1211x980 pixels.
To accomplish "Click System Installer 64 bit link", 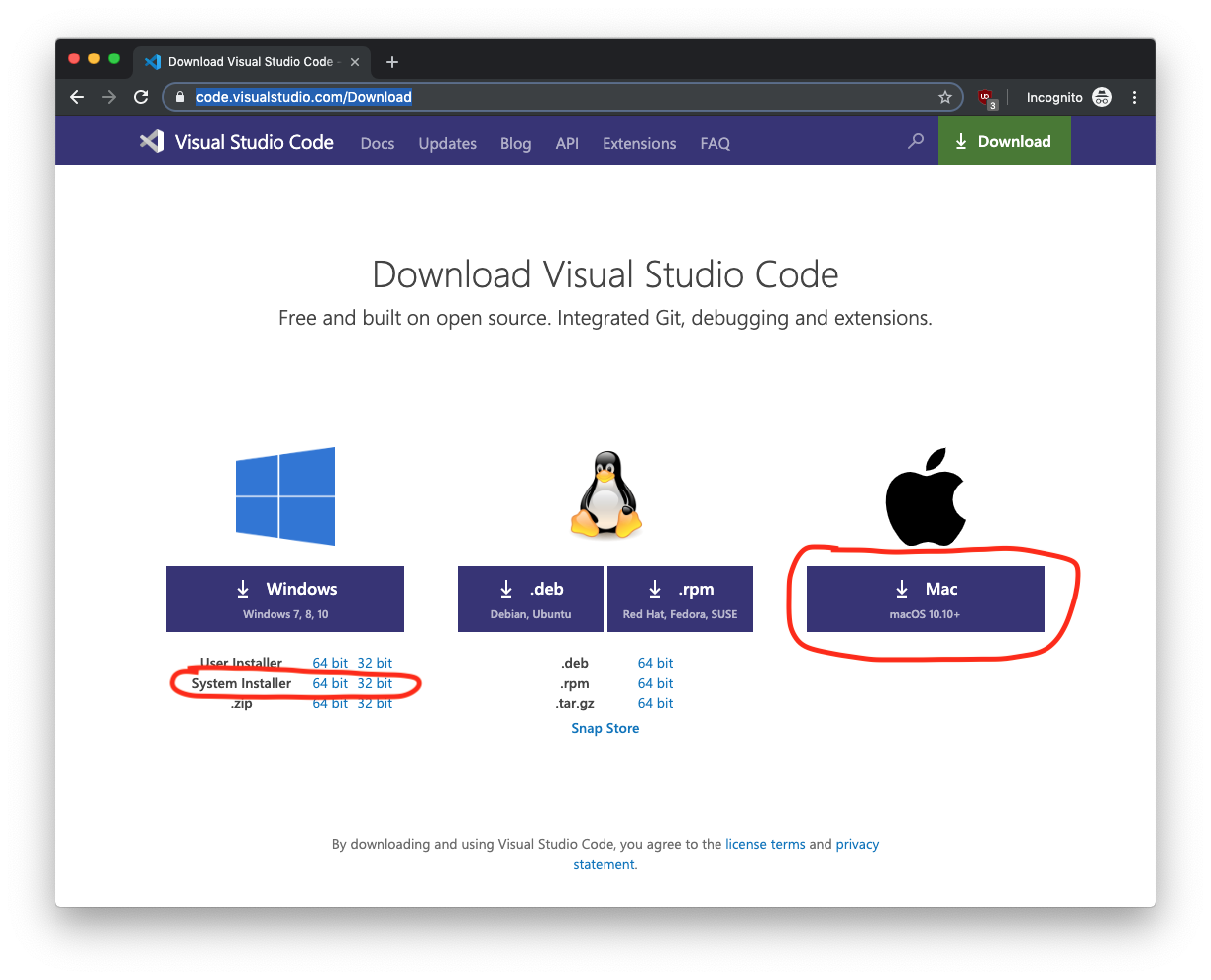I will (x=330, y=683).
